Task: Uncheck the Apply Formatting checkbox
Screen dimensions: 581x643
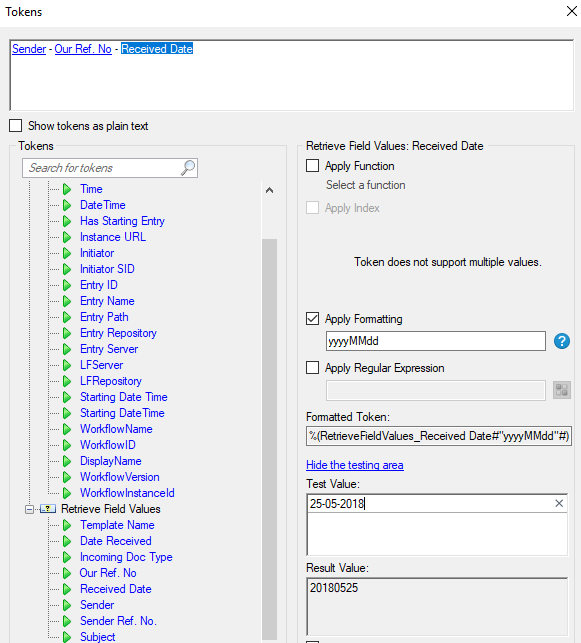Action: [312, 319]
